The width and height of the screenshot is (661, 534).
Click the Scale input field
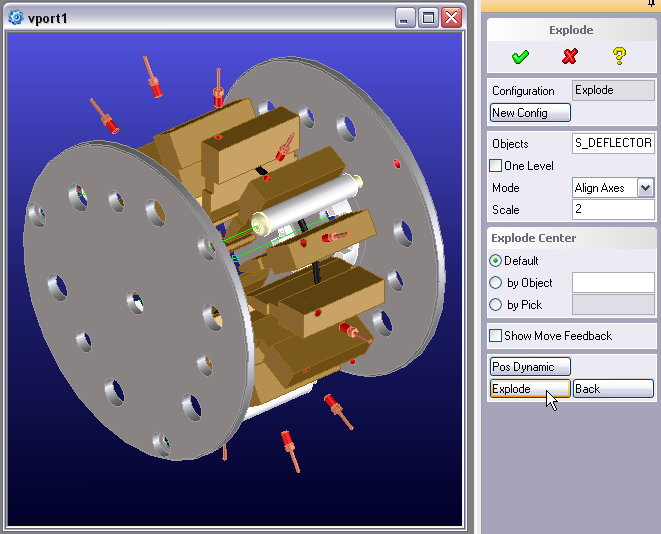[612, 210]
